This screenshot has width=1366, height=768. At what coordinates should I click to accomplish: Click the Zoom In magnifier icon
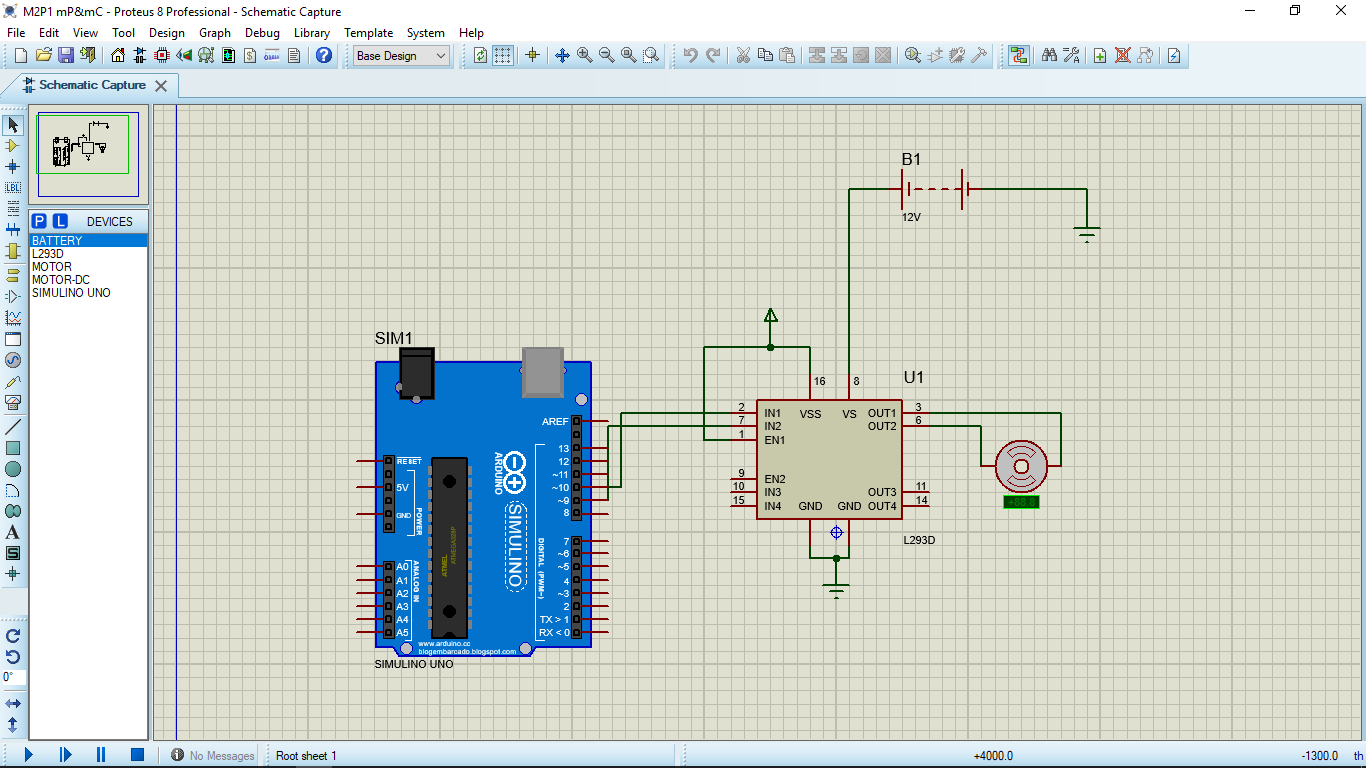(584, 56)
